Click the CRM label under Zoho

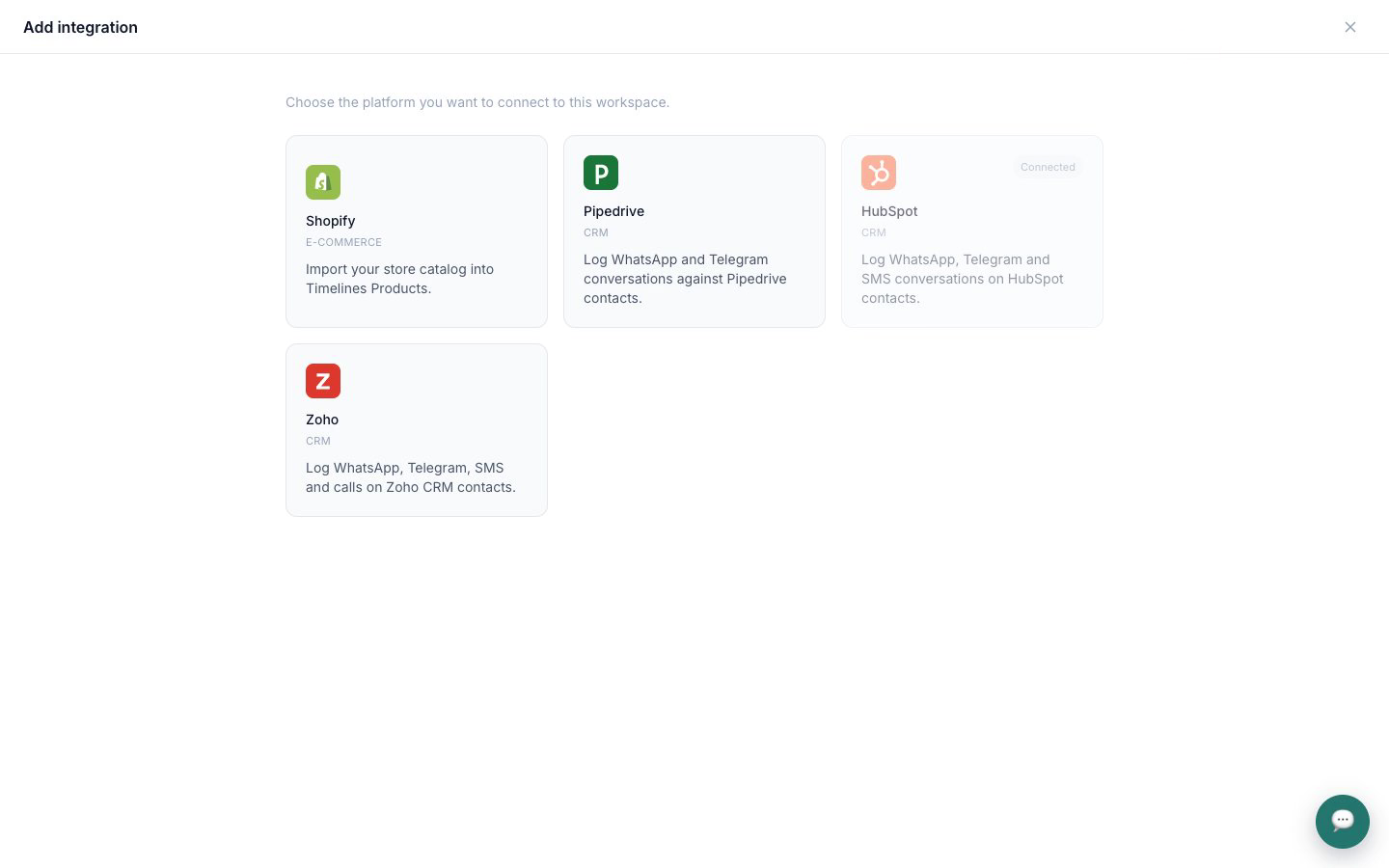[318, 441]
